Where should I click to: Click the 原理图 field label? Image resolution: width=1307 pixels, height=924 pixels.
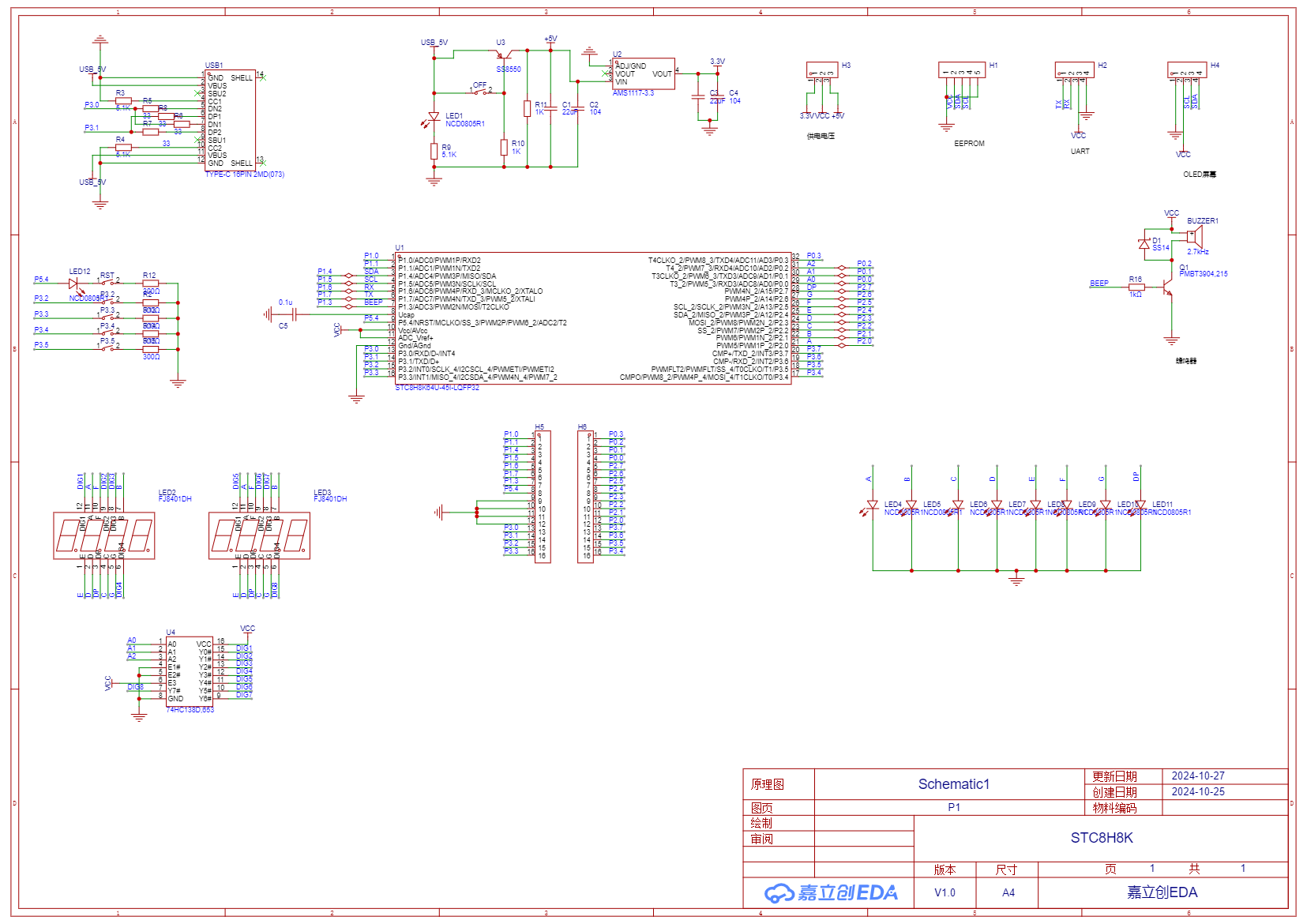click(767, 784)
